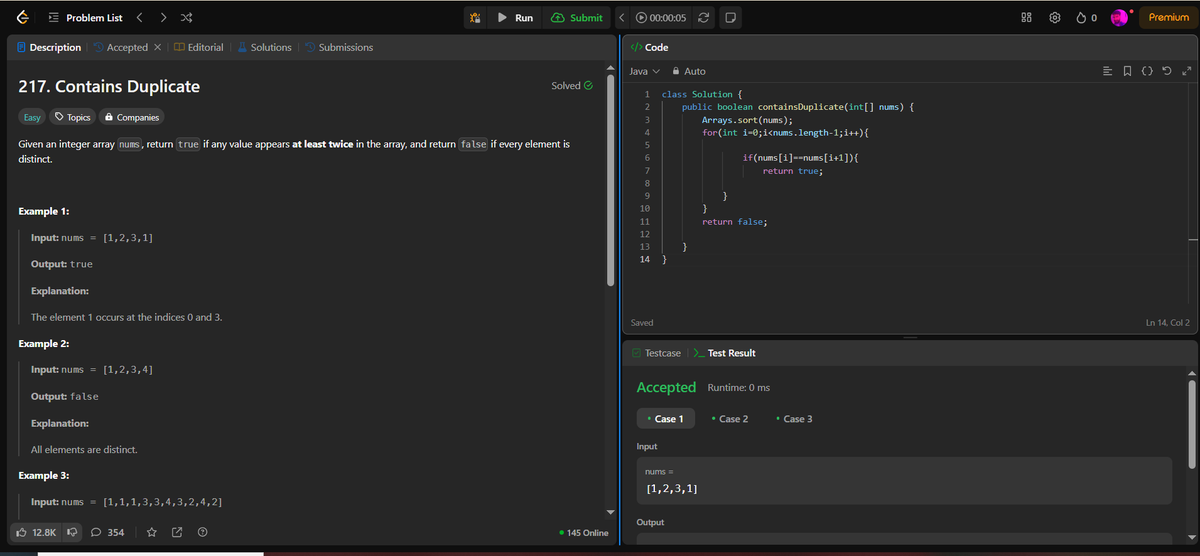Select the Case 3 result

[x=794, y=419]
